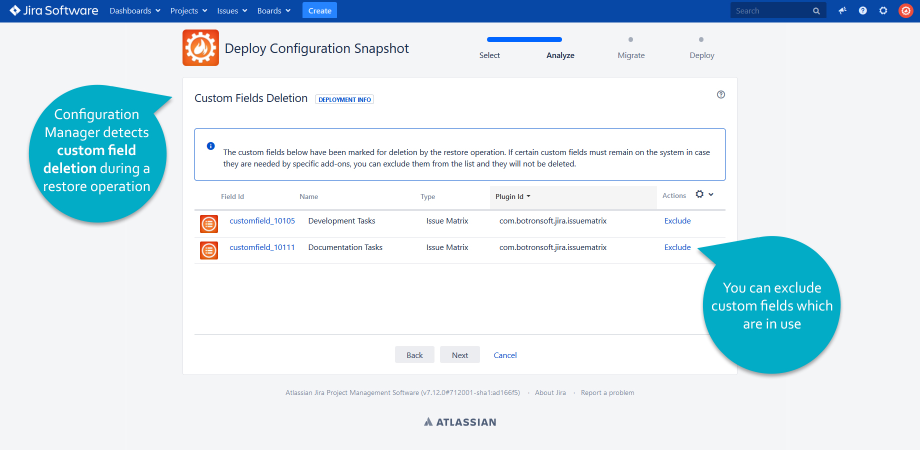The height and width of the screenshot is (450, 920).
Task: Select the Migrate wizard step
Action: [x=631, y=55]
